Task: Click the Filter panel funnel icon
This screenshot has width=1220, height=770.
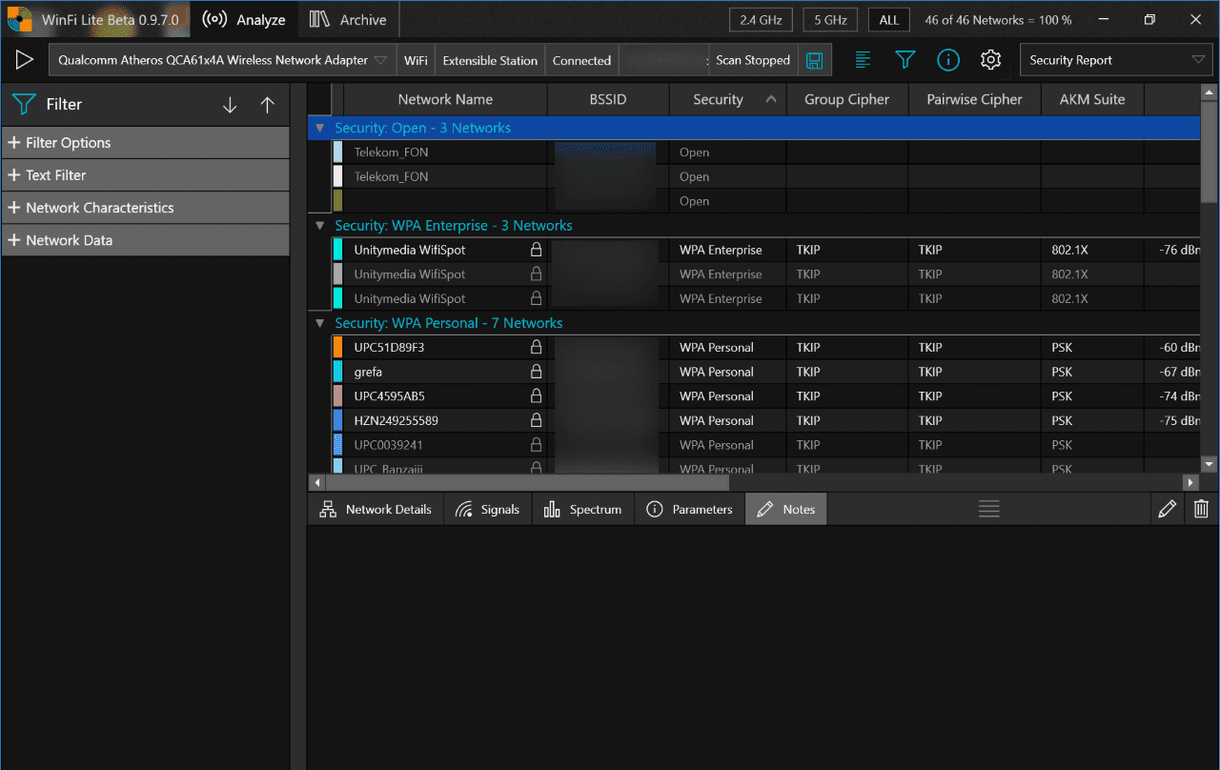Action: tap(23, 104)
